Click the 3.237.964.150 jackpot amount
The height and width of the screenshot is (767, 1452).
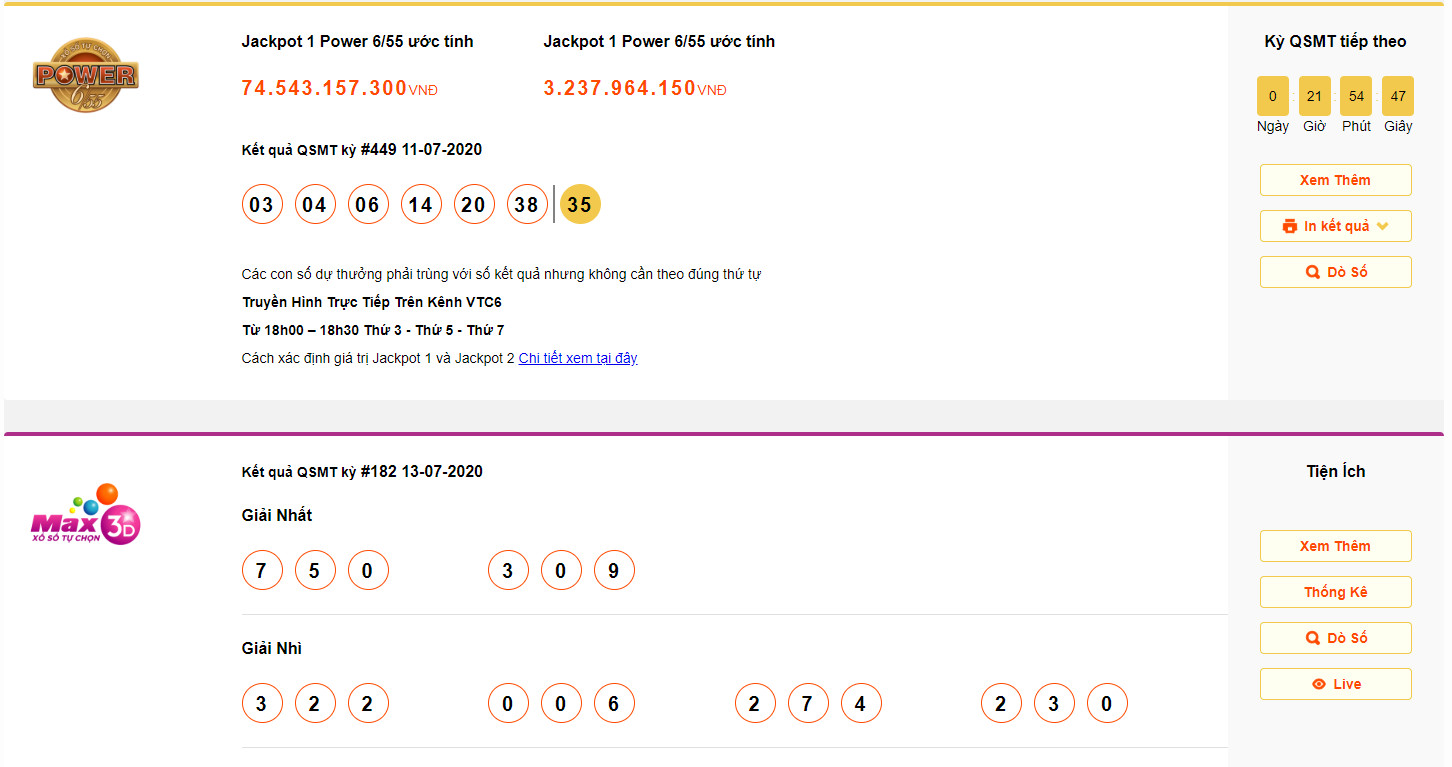619,88
